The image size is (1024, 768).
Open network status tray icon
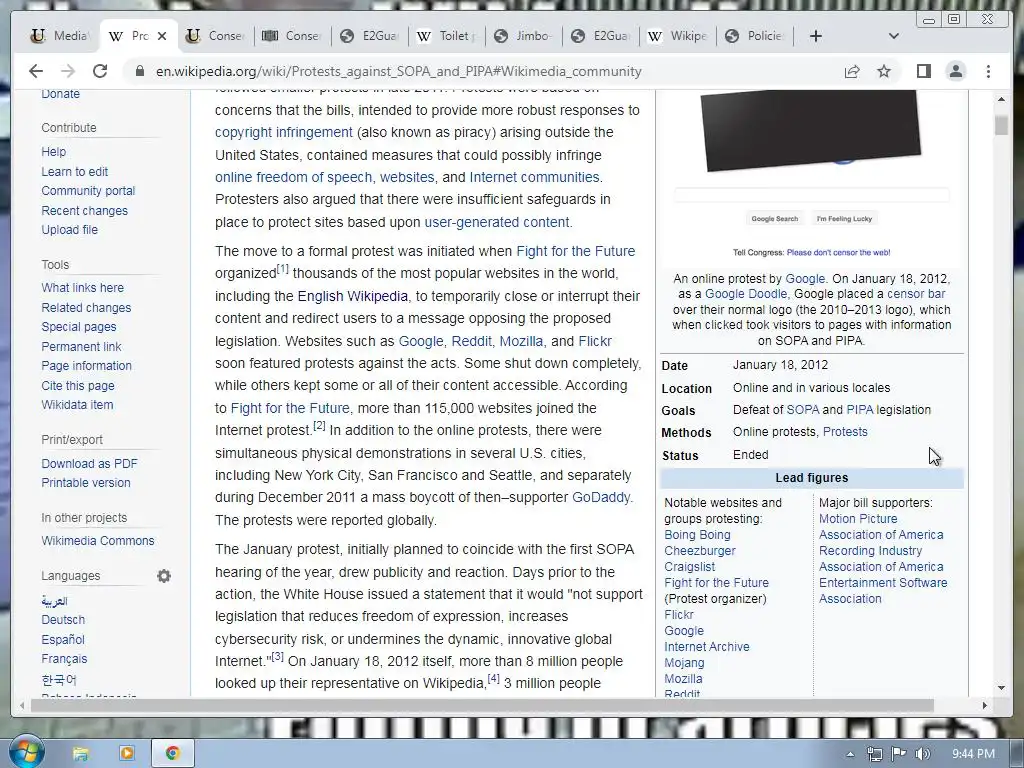874,754
